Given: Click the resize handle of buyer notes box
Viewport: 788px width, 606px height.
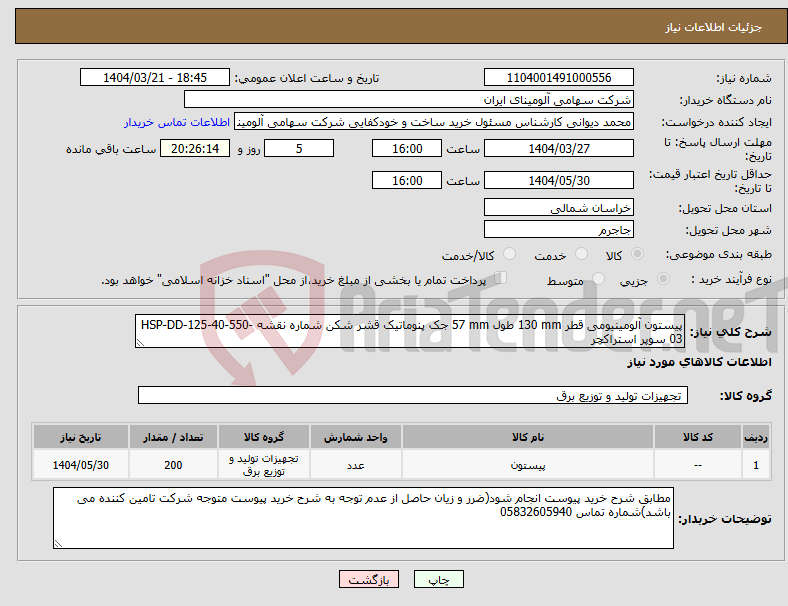Looking at the screenshot, I should (58, 544).
